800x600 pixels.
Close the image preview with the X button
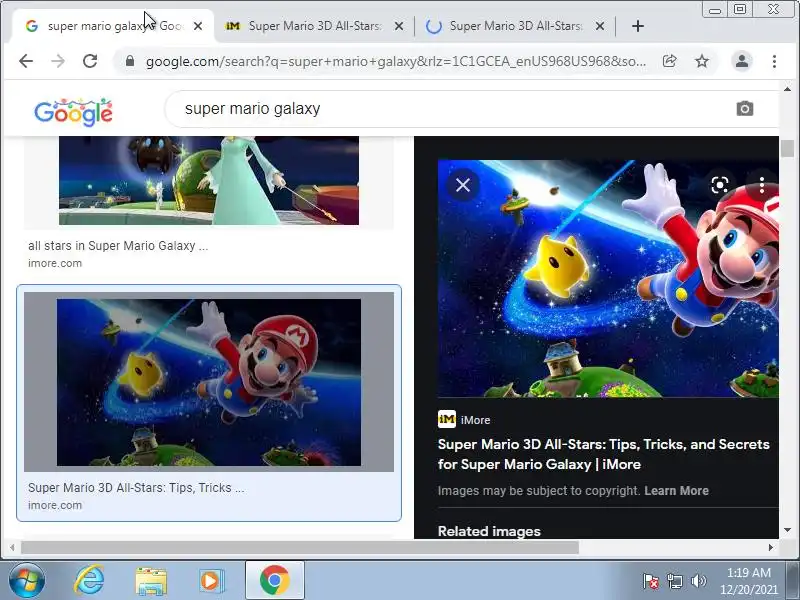tap(463, 185)
